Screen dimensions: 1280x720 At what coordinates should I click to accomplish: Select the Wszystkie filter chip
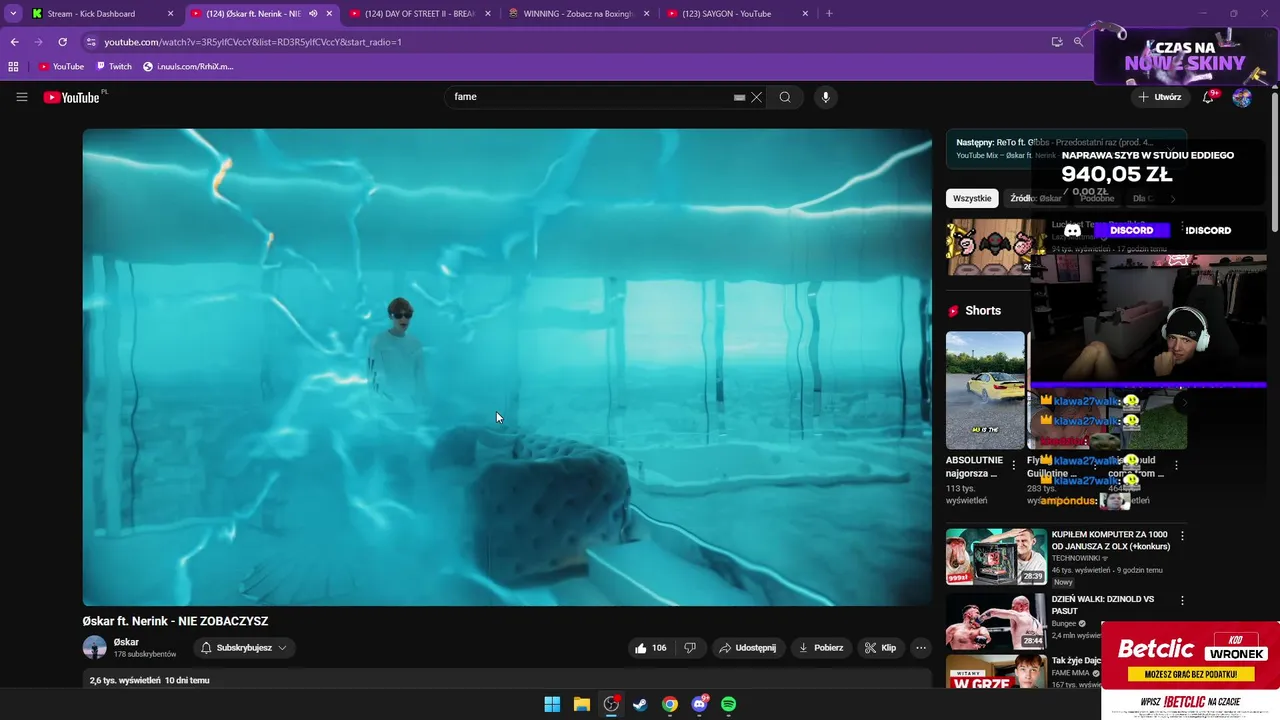click(972, 198)
